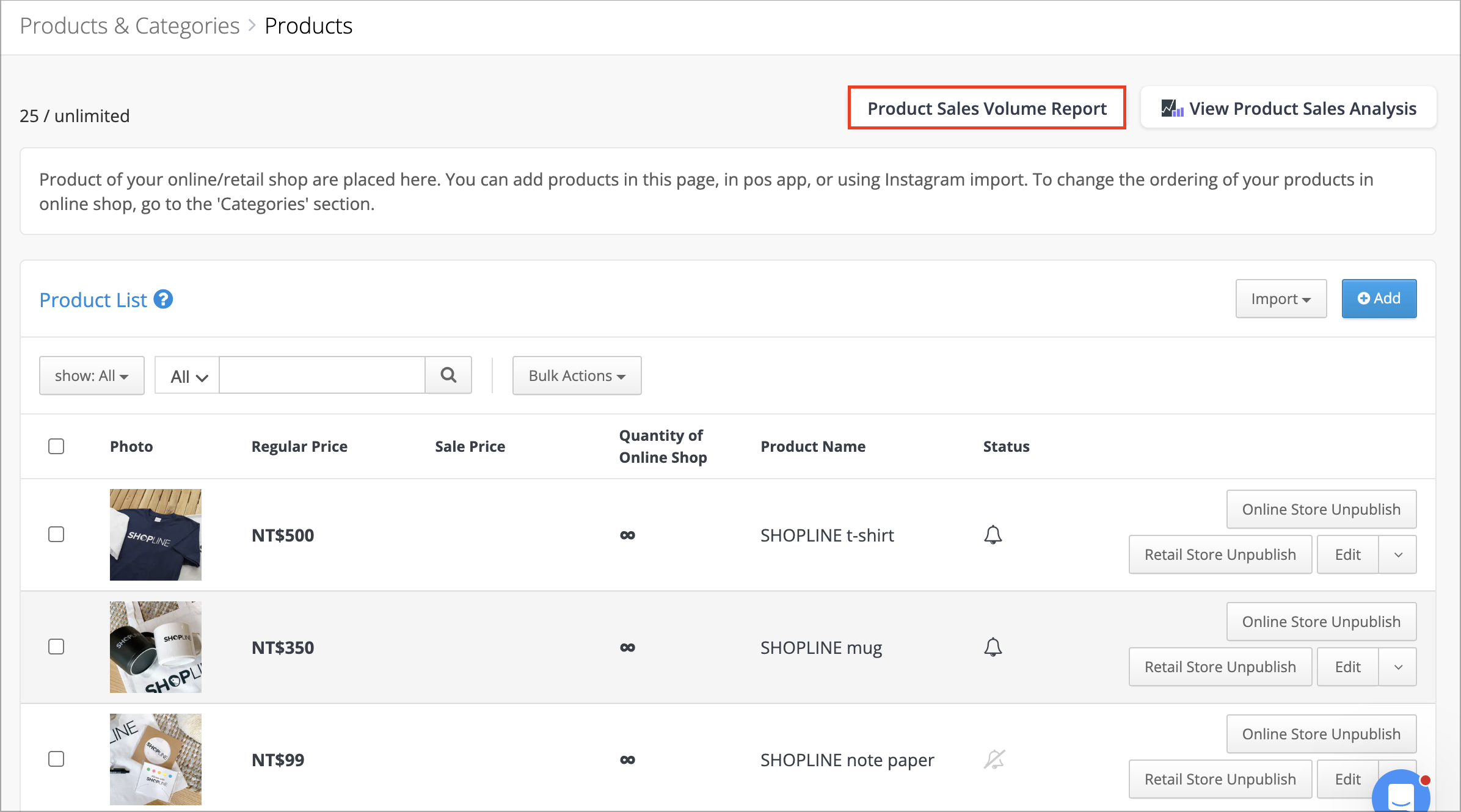Viewport: 1461px width, 812px height.
Task: Unpublish SHOPLINE mug from Retail Store
Action: [1220, 667]
